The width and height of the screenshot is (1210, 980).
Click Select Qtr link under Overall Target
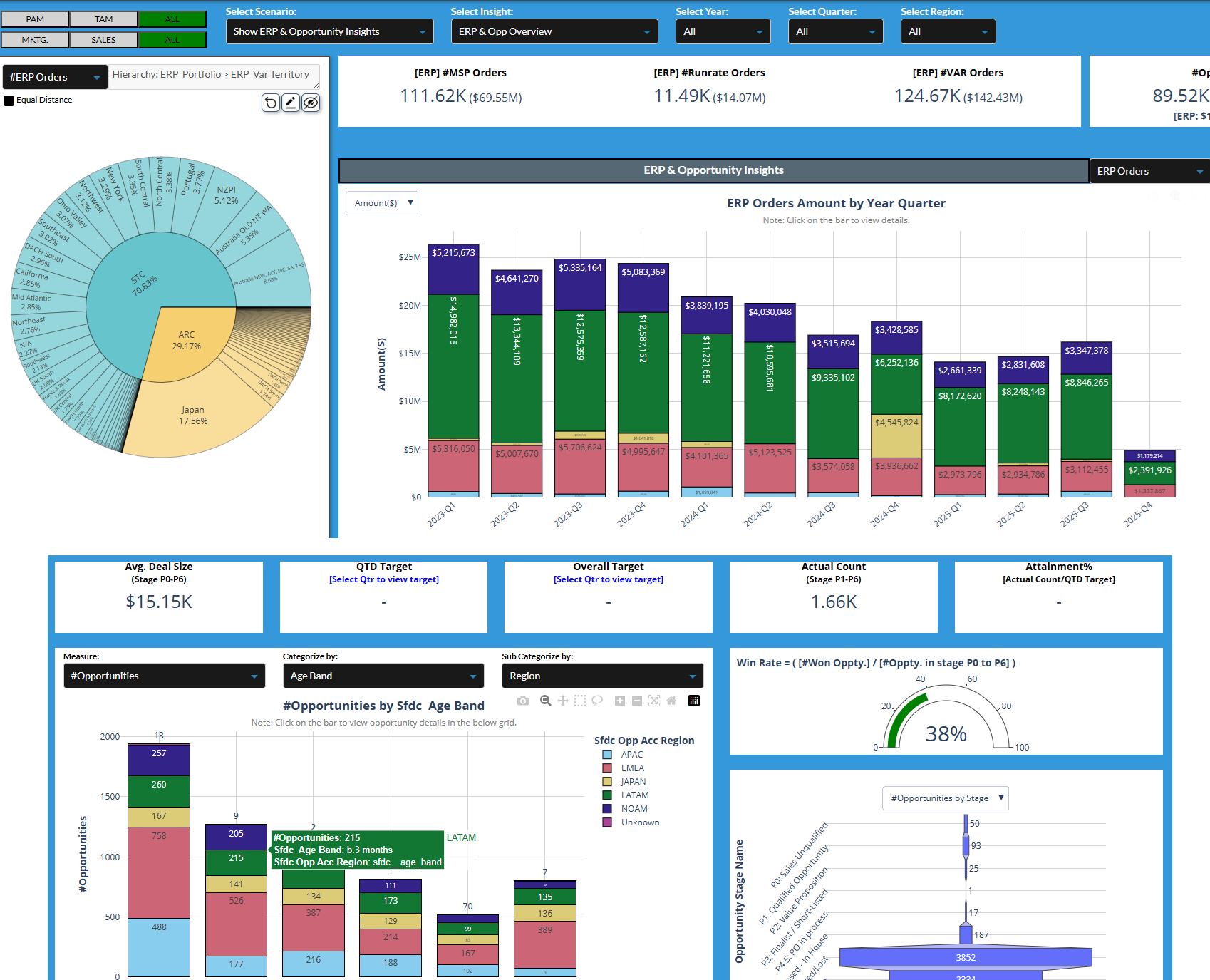(608, 579)
